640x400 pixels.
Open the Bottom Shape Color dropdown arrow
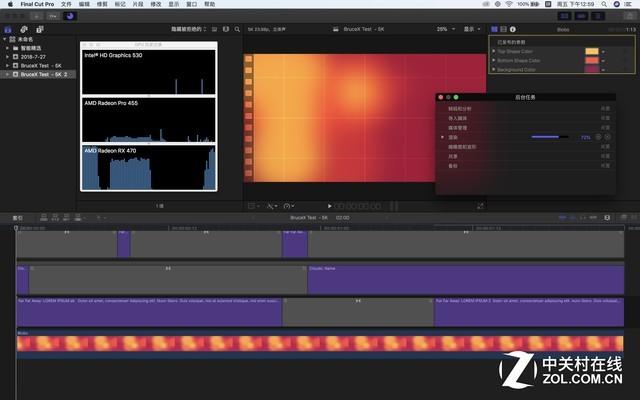tap(603, 61)
